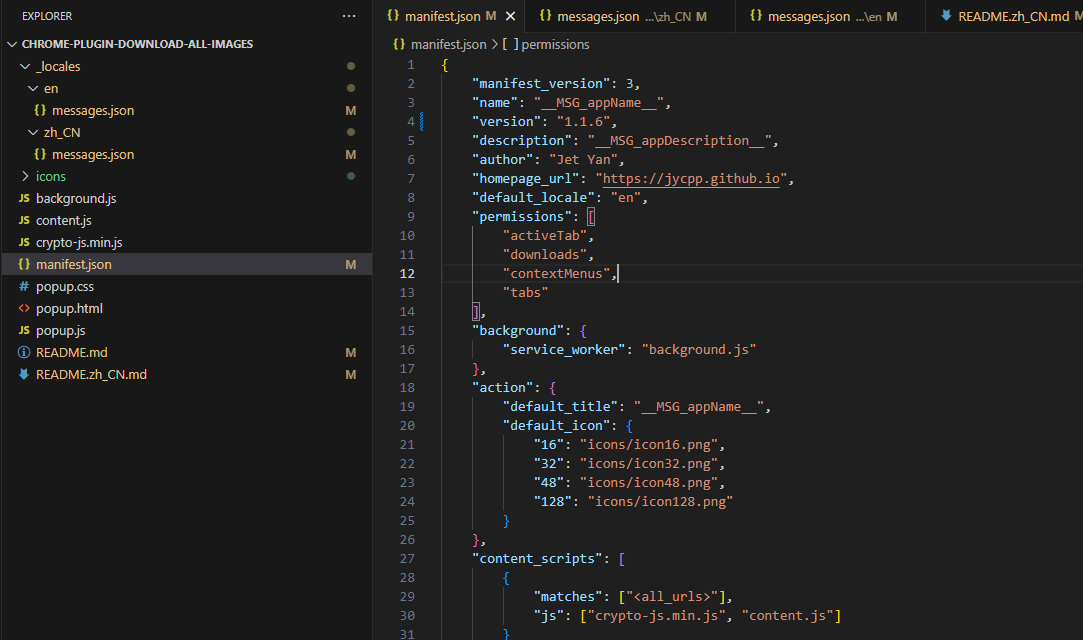Image resolution: width=1083 pixels, height=640 pixels.
Task: Click JS icon next to content.js
Action: [24, 220]
